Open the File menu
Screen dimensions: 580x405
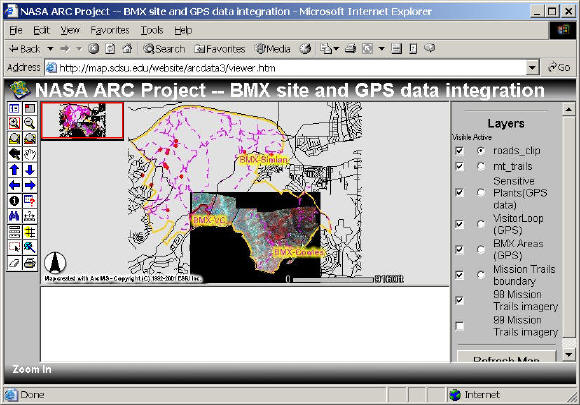[16, 30]
